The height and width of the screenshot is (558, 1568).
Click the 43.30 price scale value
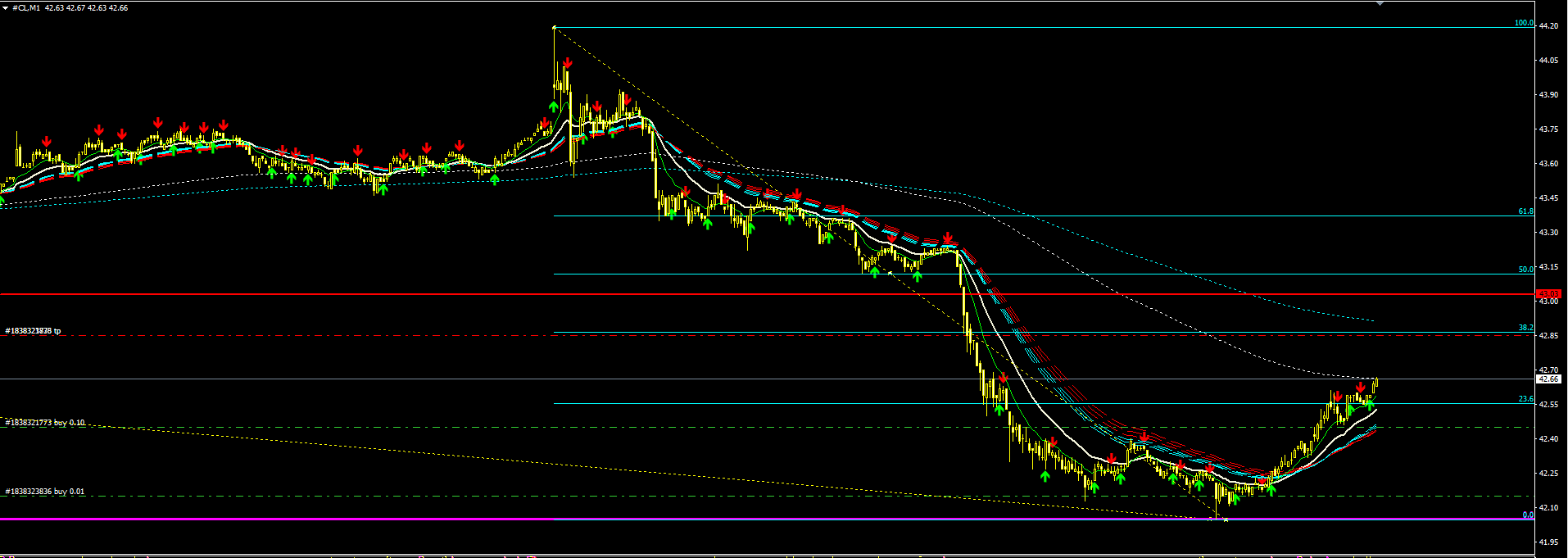point(1548,233)
